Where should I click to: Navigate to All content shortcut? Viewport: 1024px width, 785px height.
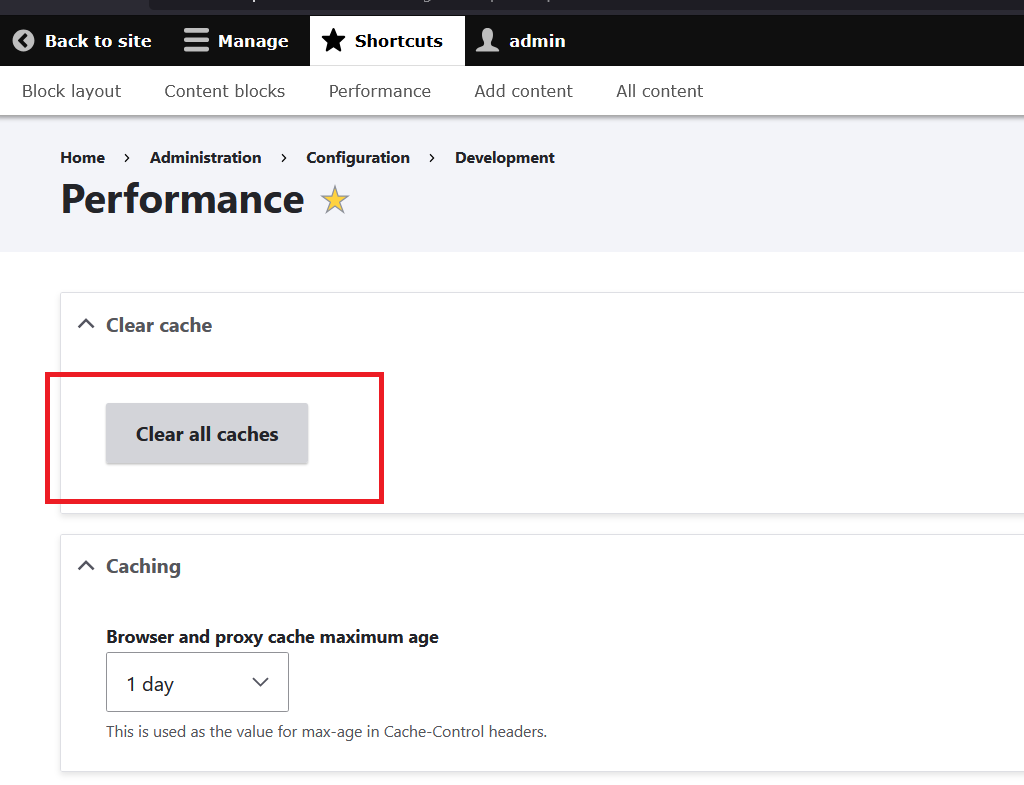[x=659, y=91]
